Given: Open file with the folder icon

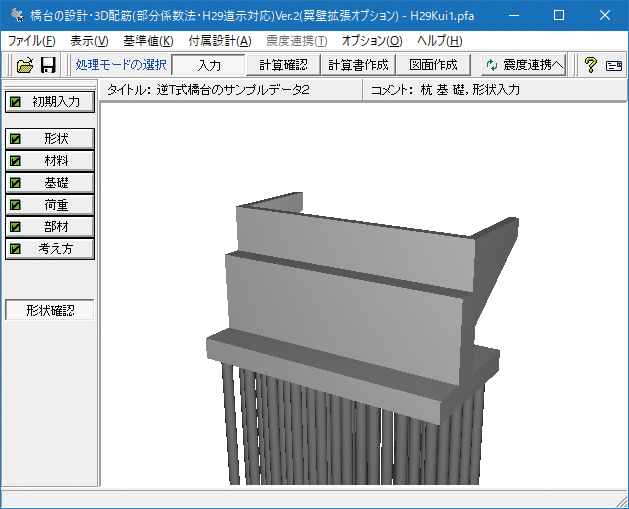Looking at the screenshot, I should tap(25, 65).
